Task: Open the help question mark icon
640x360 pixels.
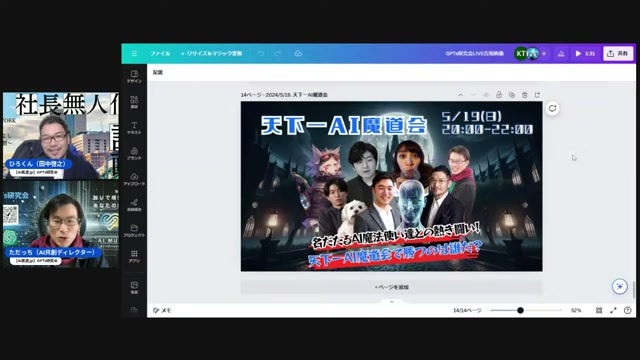Action: click(628, 311)
